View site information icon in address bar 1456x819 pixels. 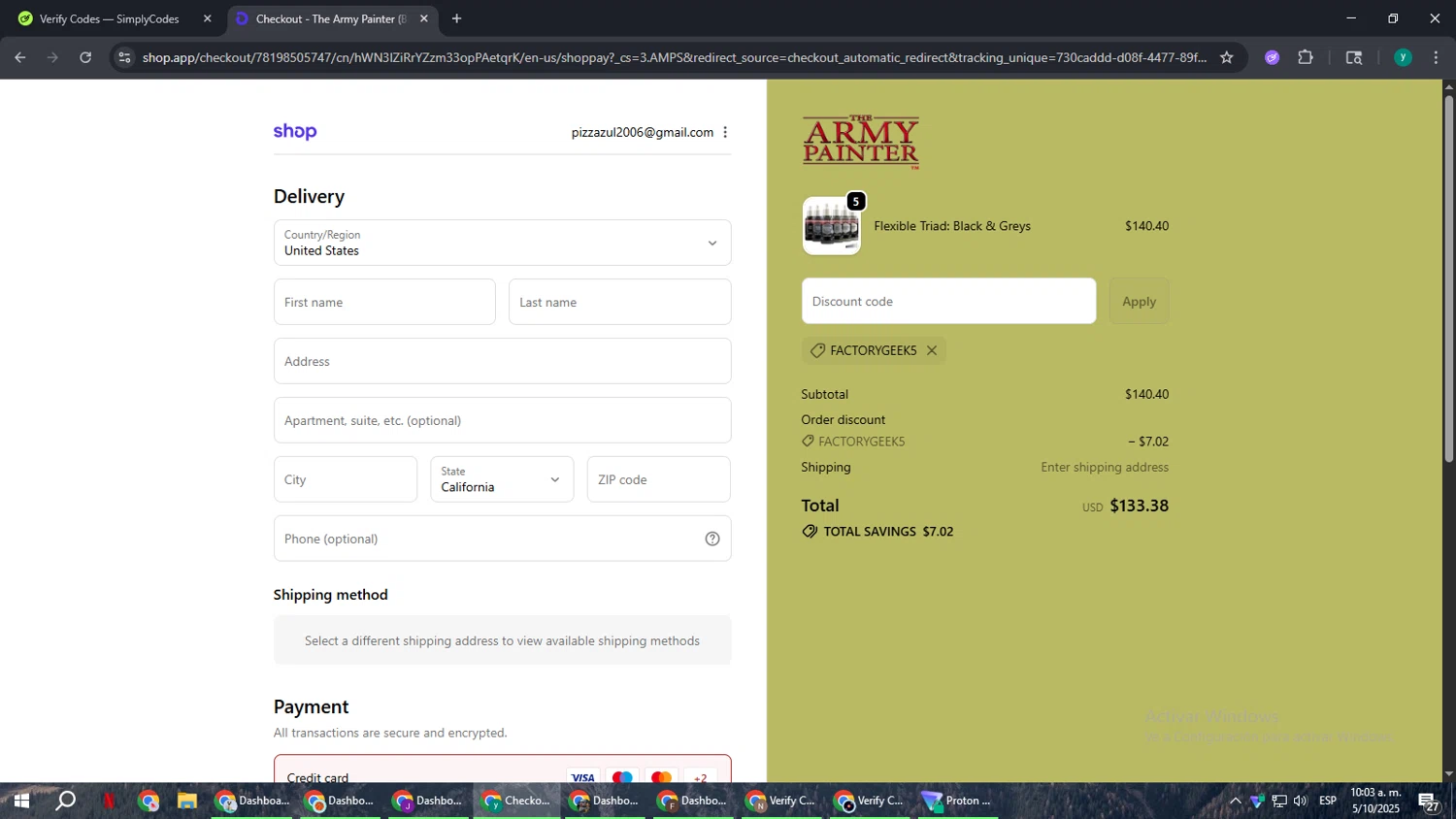point(124,57)
